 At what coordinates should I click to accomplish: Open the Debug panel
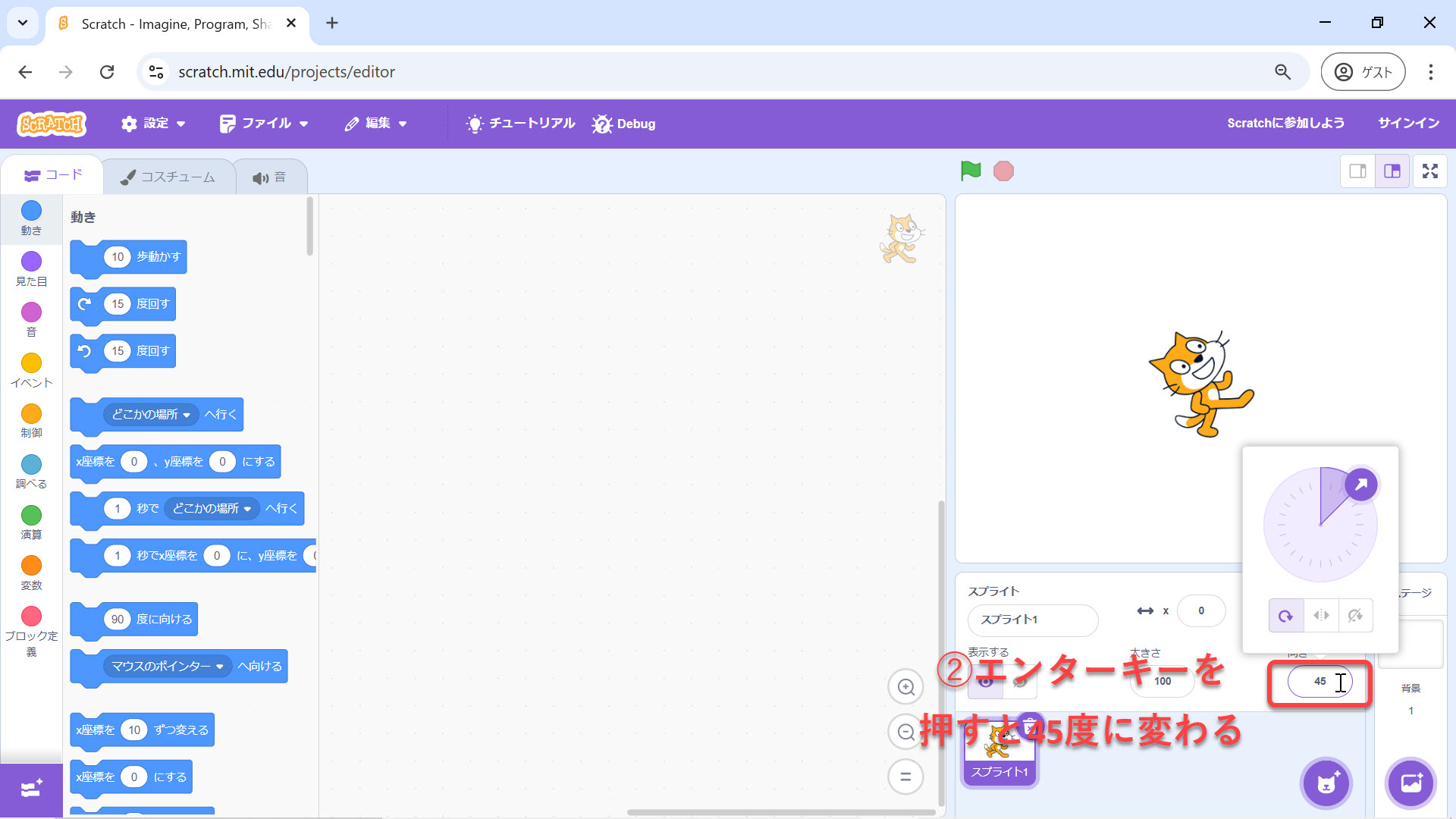(x=623, y=124)
